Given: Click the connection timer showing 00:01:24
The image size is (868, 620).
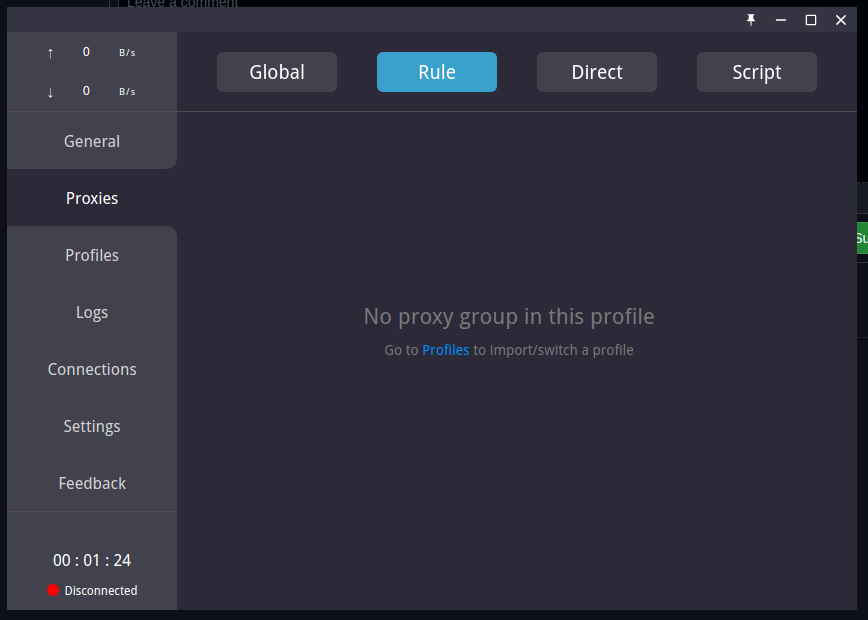Looking at the screenshot, I should click(x=91, y=560).
